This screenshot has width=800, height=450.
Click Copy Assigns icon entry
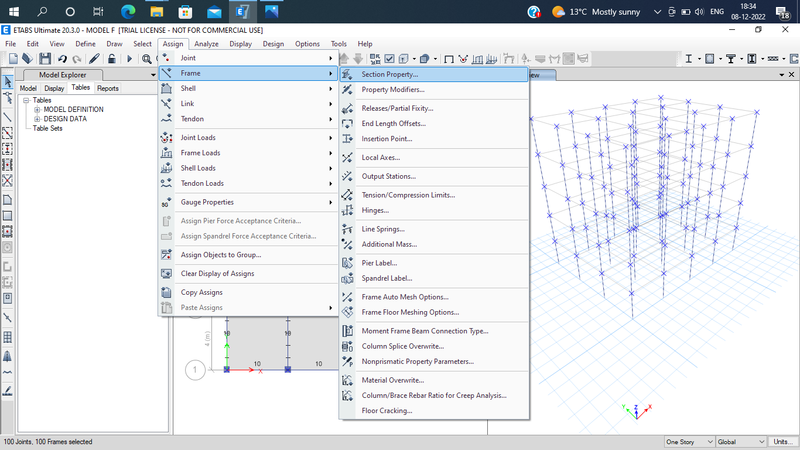point(166,292)
